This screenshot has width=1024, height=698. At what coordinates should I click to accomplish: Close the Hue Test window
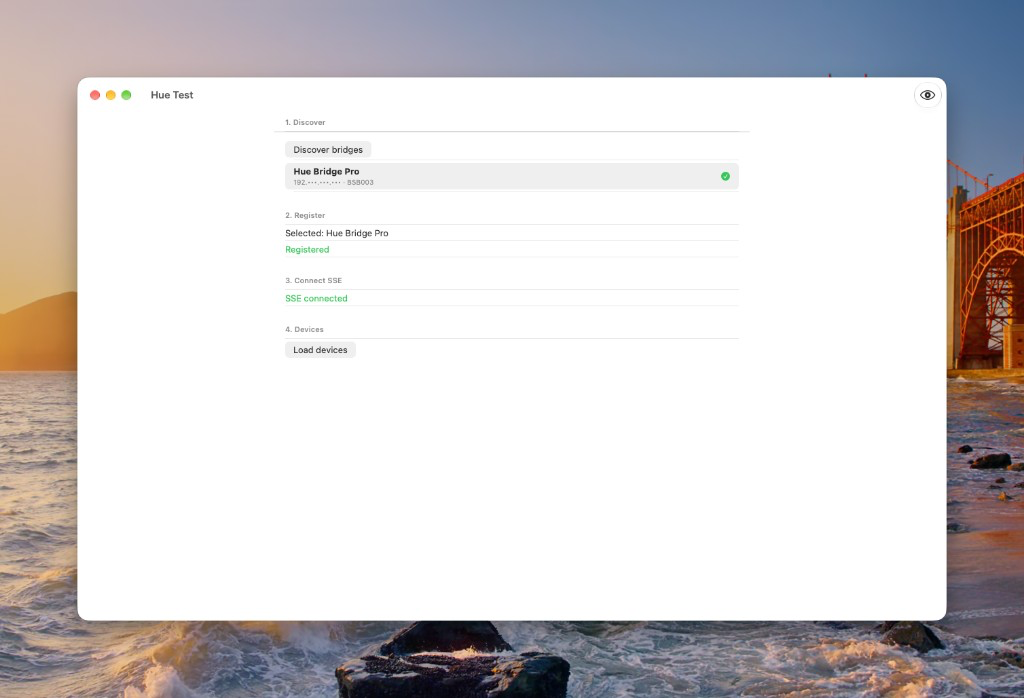tap(95, 95)
